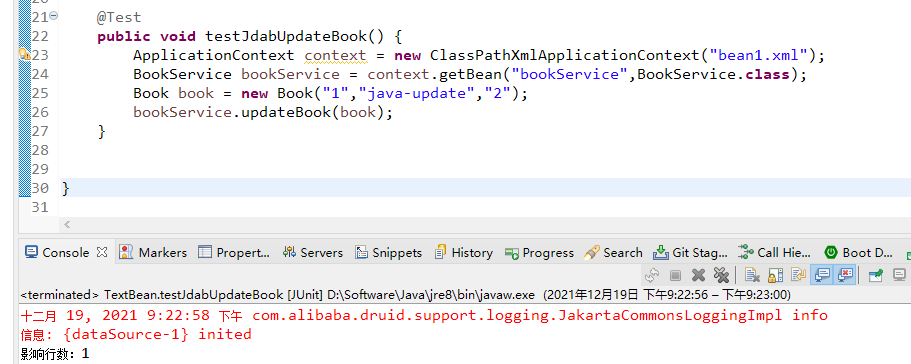This screenshot has height=364, width=911.
Task: Open the Call Hierarchy tab
Action: coord(774,253)
